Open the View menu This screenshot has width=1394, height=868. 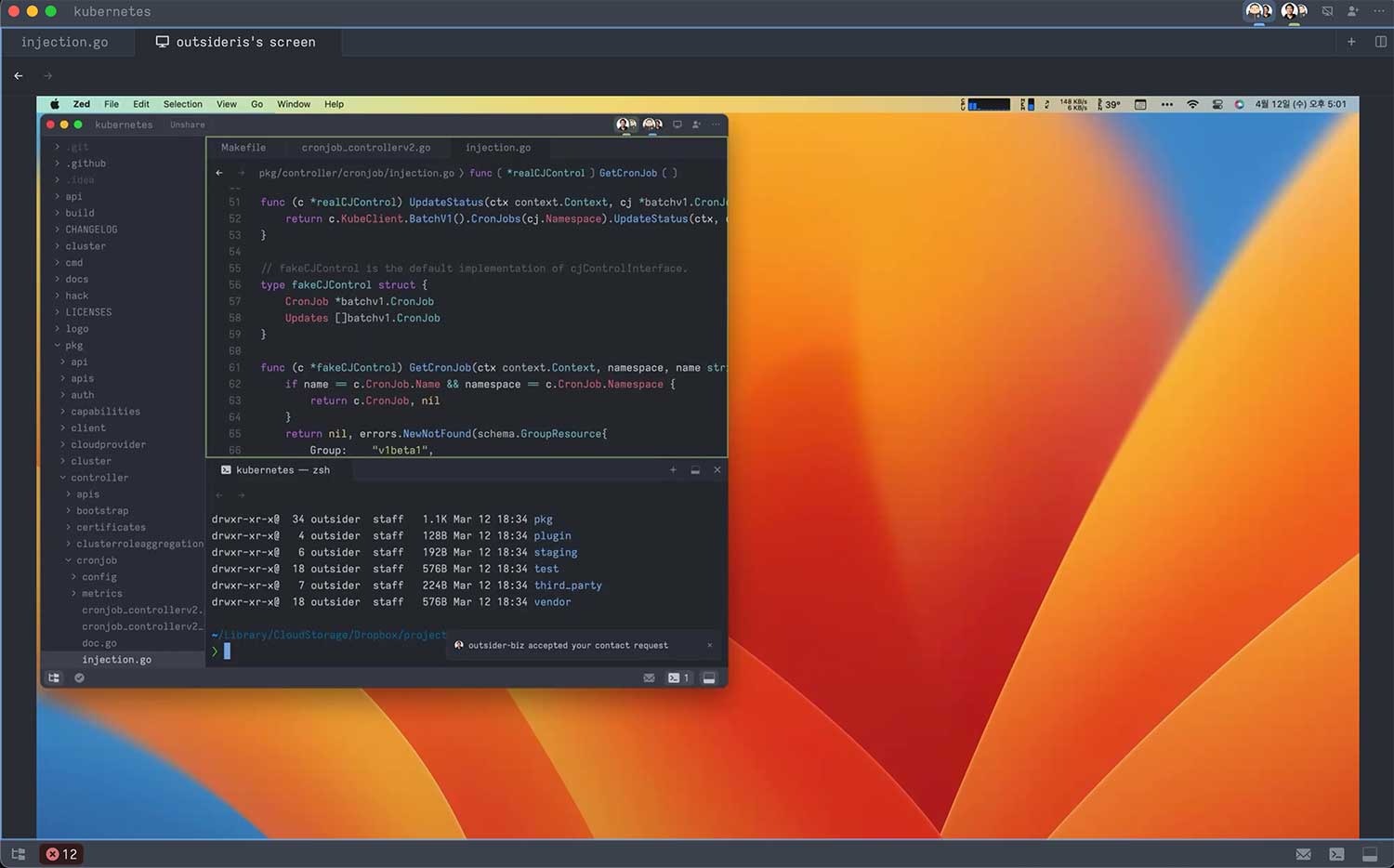point(227,104)
